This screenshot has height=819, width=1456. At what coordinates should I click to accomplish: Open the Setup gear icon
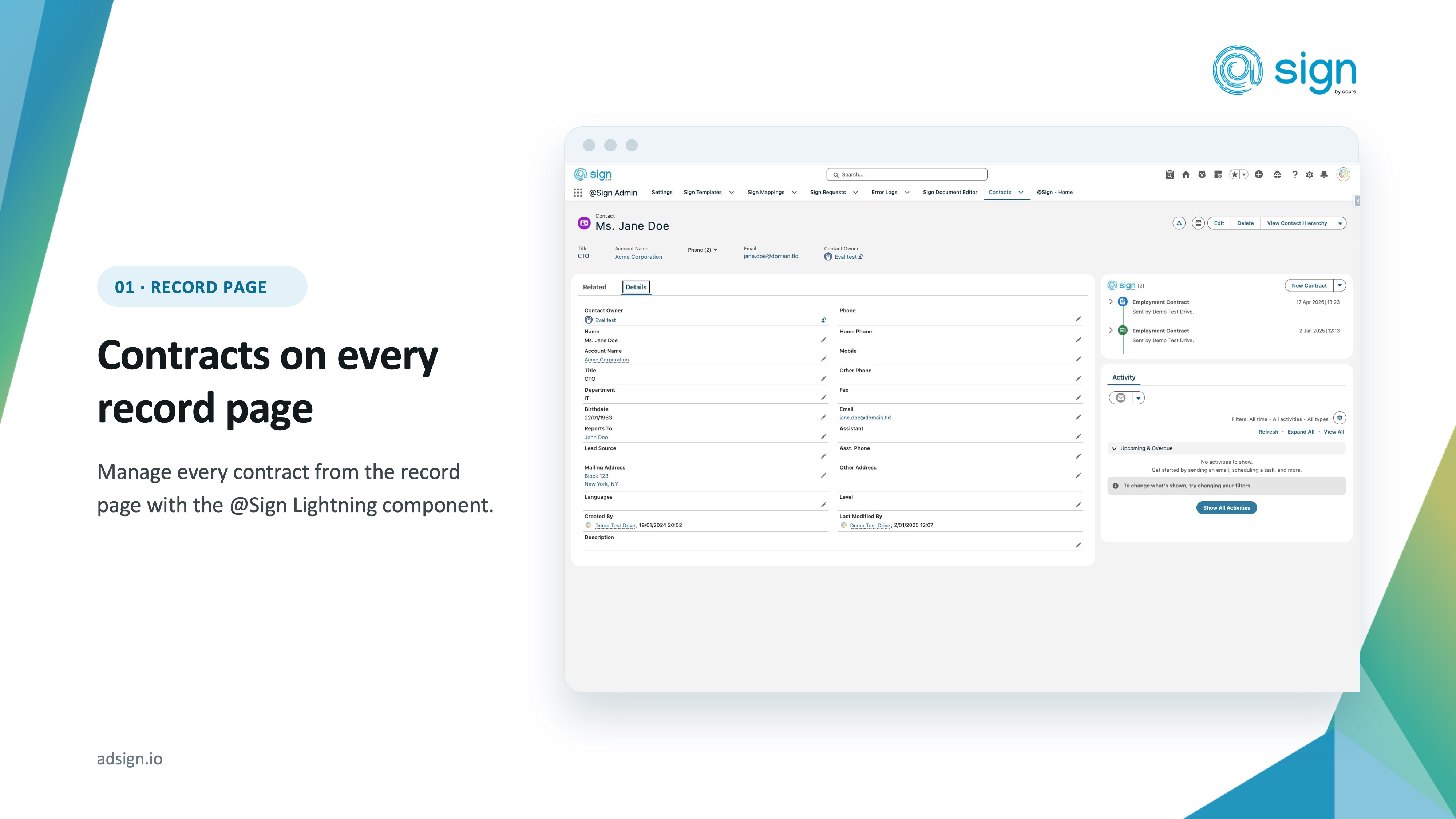(x=1310, y=175)
